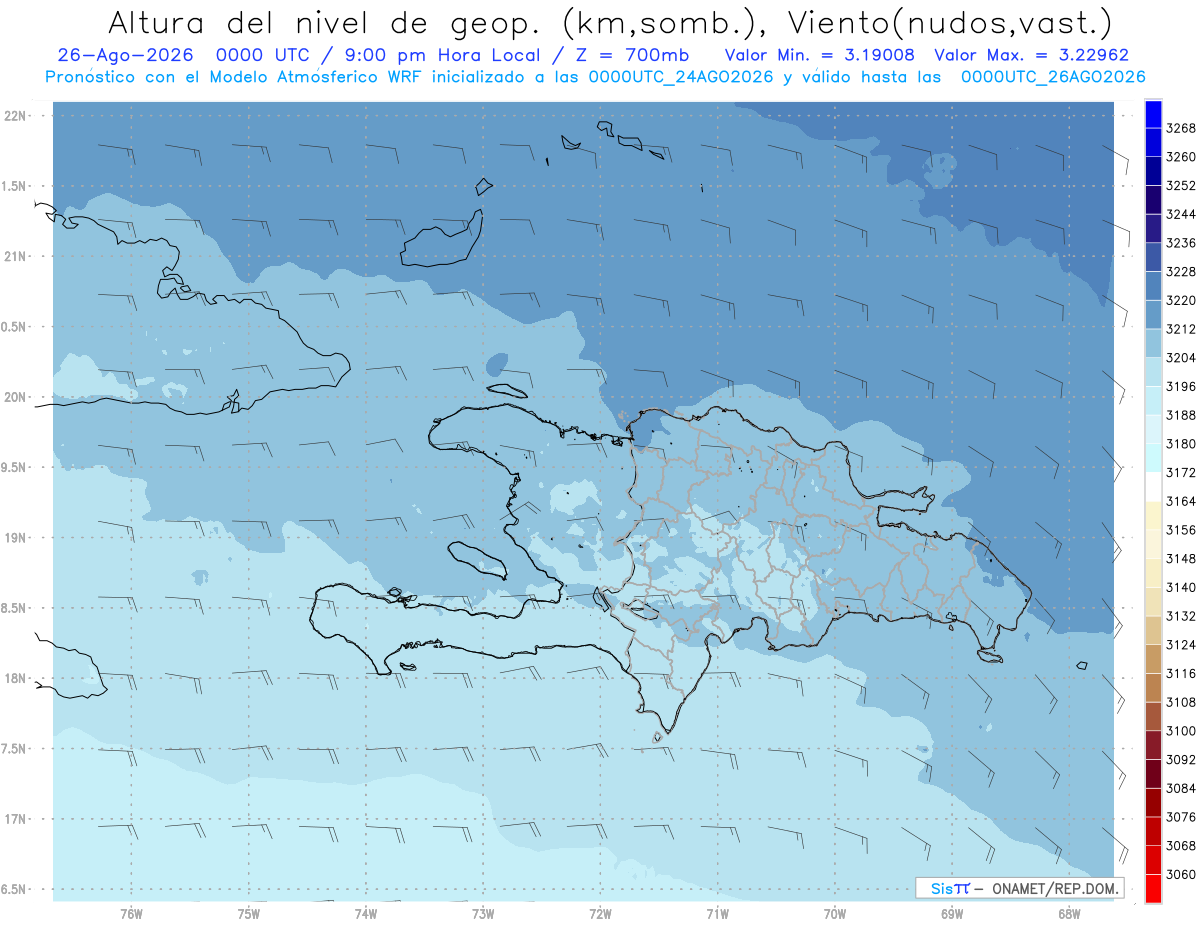1200x927 pixels.
Task: Click the colorbar value "3268"
Action: 1181,128
